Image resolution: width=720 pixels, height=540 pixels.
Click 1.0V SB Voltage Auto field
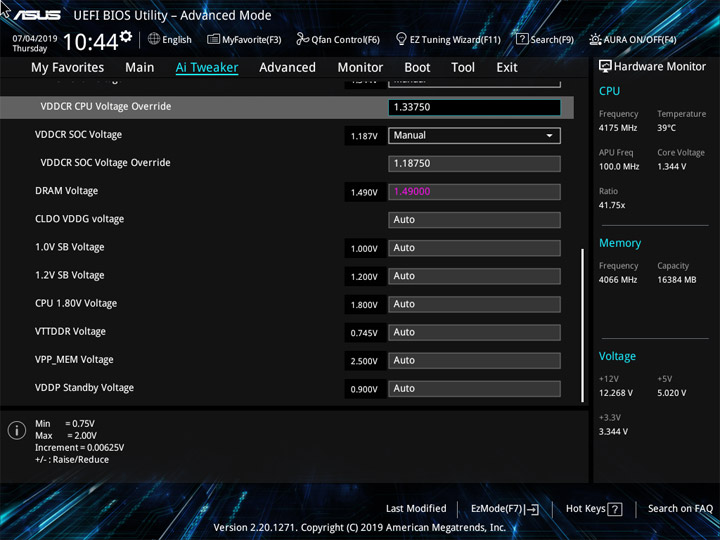pos(474,248)
